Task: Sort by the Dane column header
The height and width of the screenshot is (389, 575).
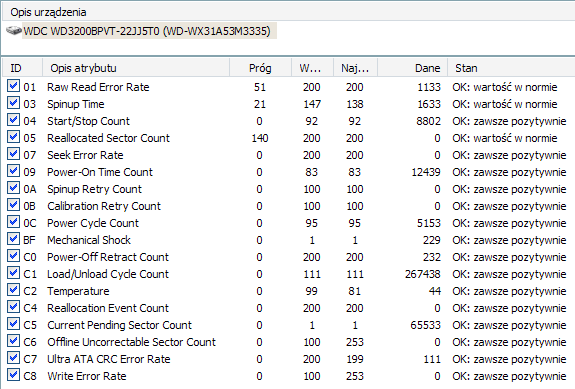Action: pyautogui.click(x=412, y=68)
